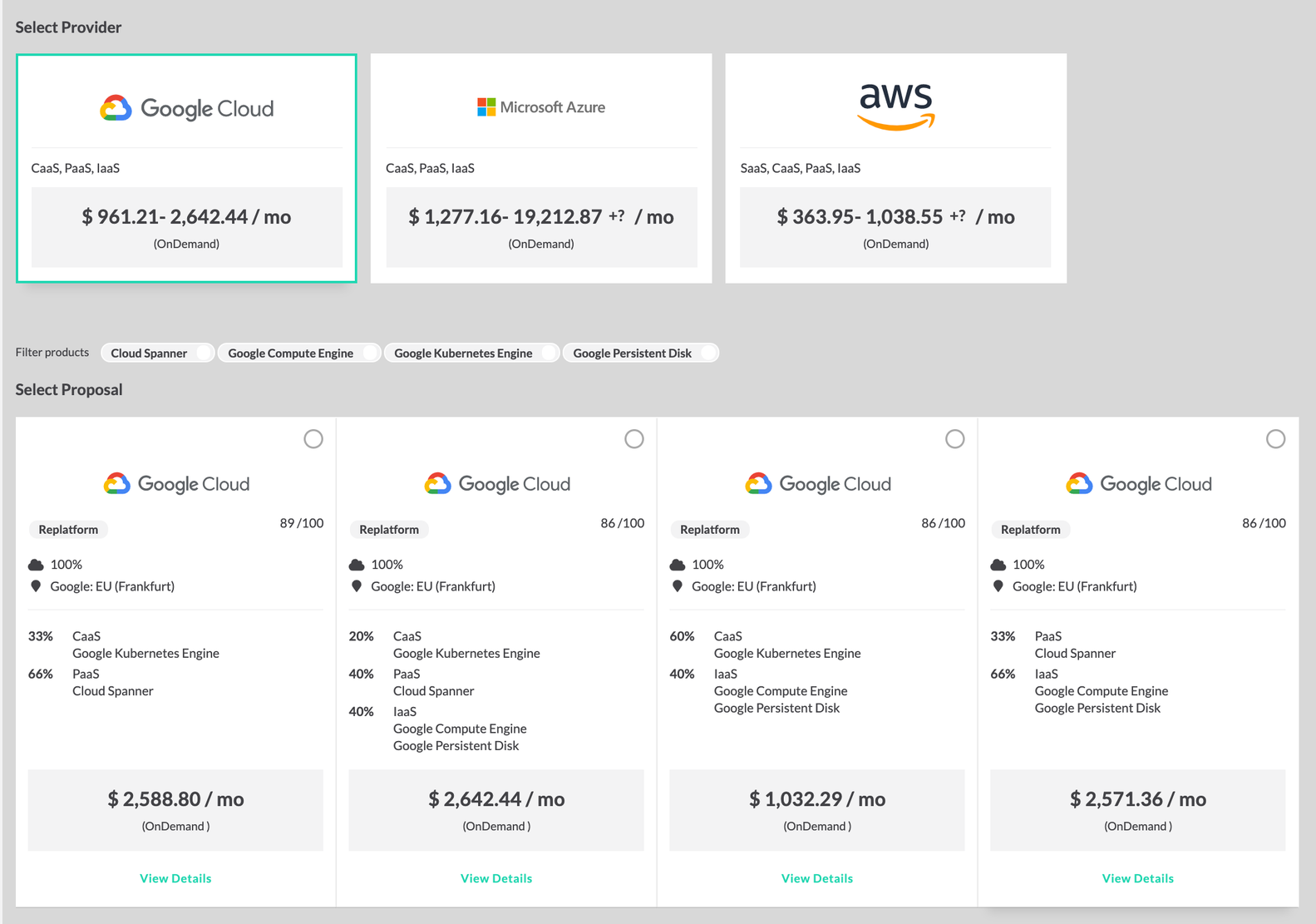Click the $2,571.36 / mo price
The height and width of the screenshot is (924, 1316).
(1138, 799)
